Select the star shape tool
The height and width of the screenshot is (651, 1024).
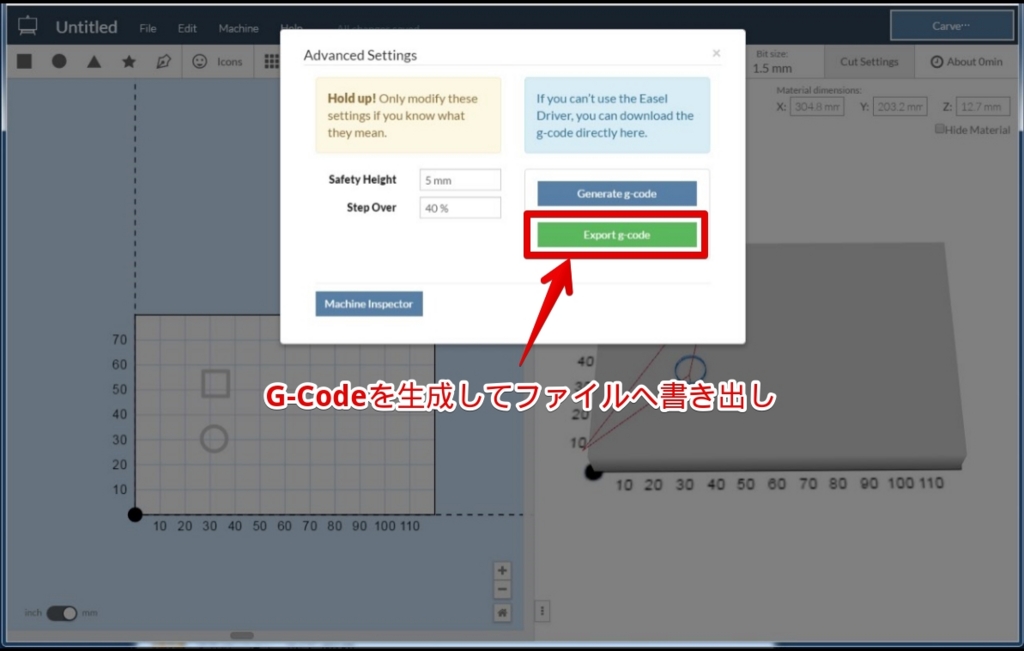[129, 61]
